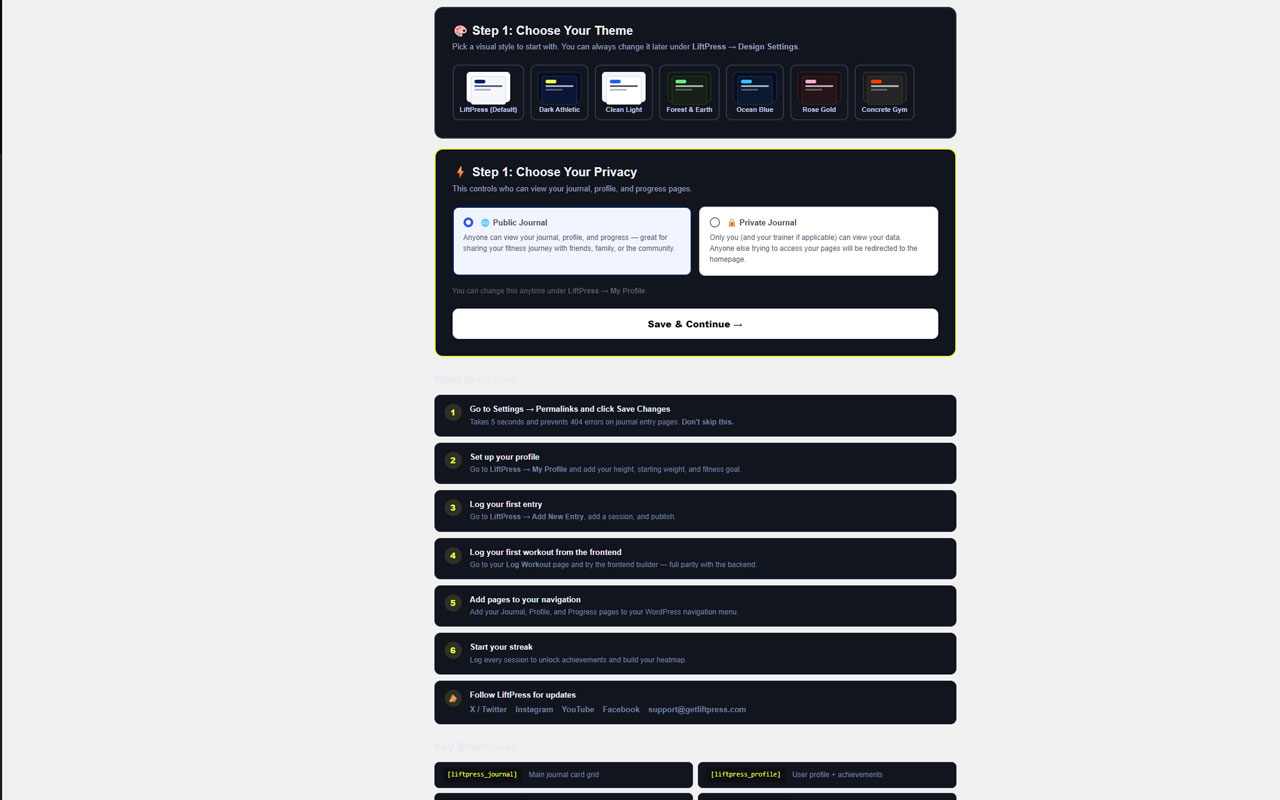Image resolution: width=1280 pixels, height=800 pixels.
Task: Click the 'Start your streak' heading
Action: (501, 647)
